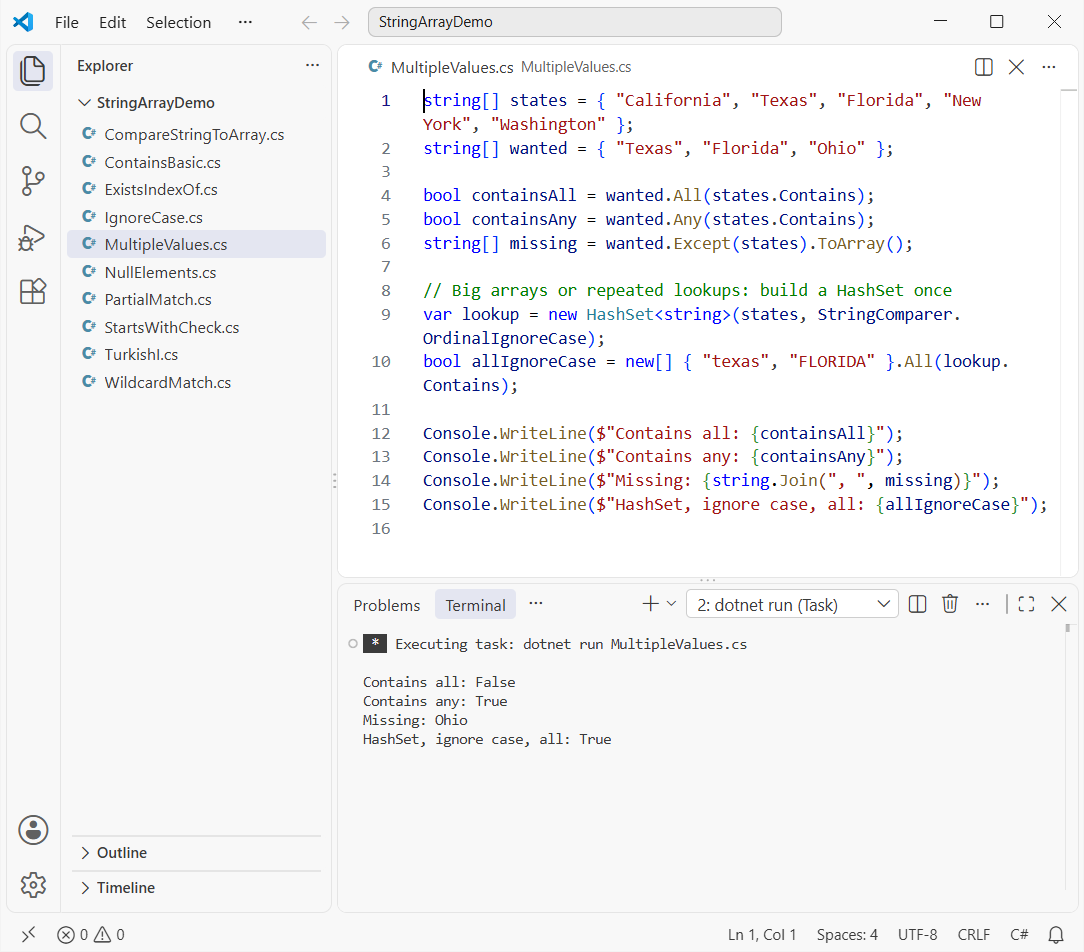Viewport: 1084px width, 952px height.
Task: Open Explorer views and more actions ellipsis
Action: pyautogui.click(x=312, y=66)
